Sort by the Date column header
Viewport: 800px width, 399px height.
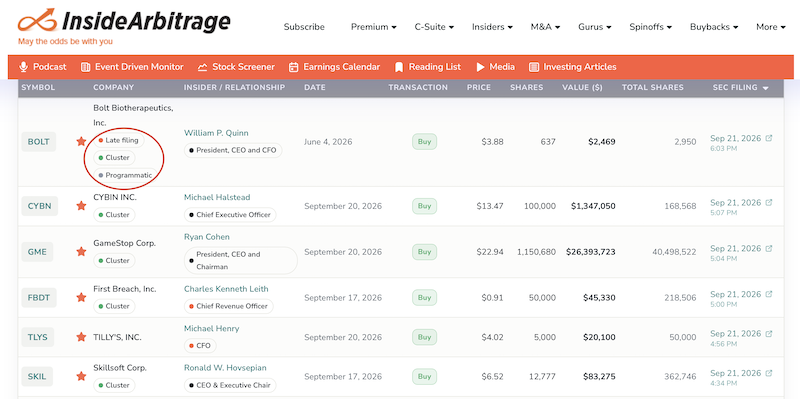click(315, 87)
